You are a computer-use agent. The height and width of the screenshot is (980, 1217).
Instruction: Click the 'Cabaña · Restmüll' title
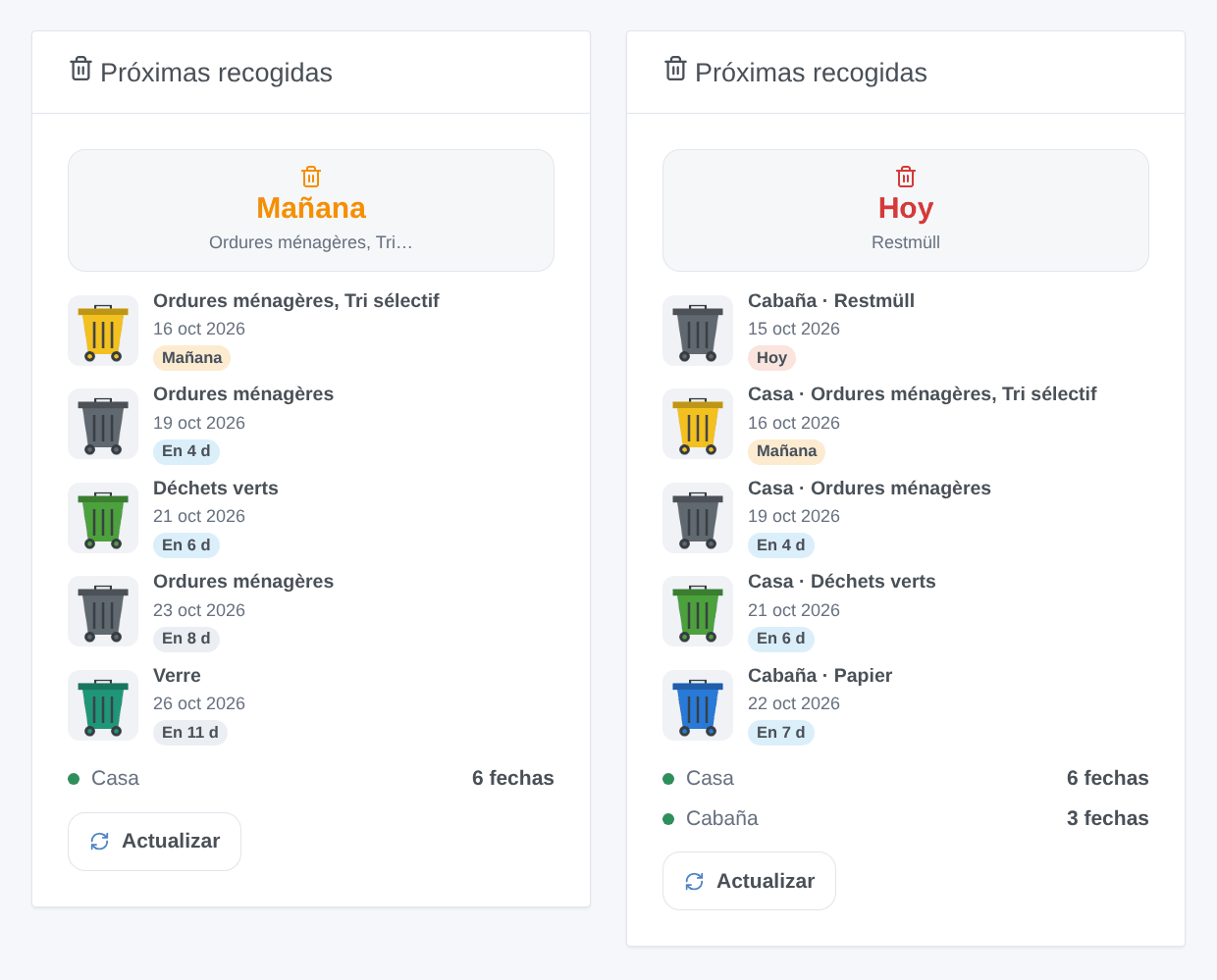[831, 301]
